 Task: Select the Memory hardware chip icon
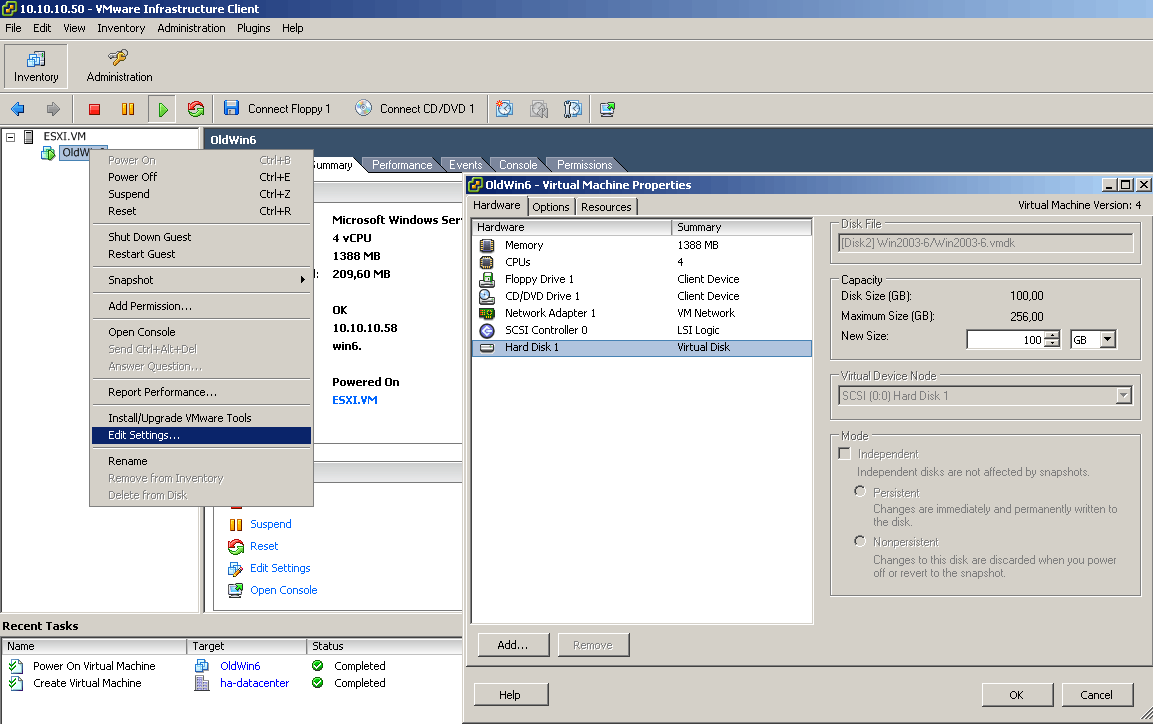pyautogui.click(x=487, y=245)
